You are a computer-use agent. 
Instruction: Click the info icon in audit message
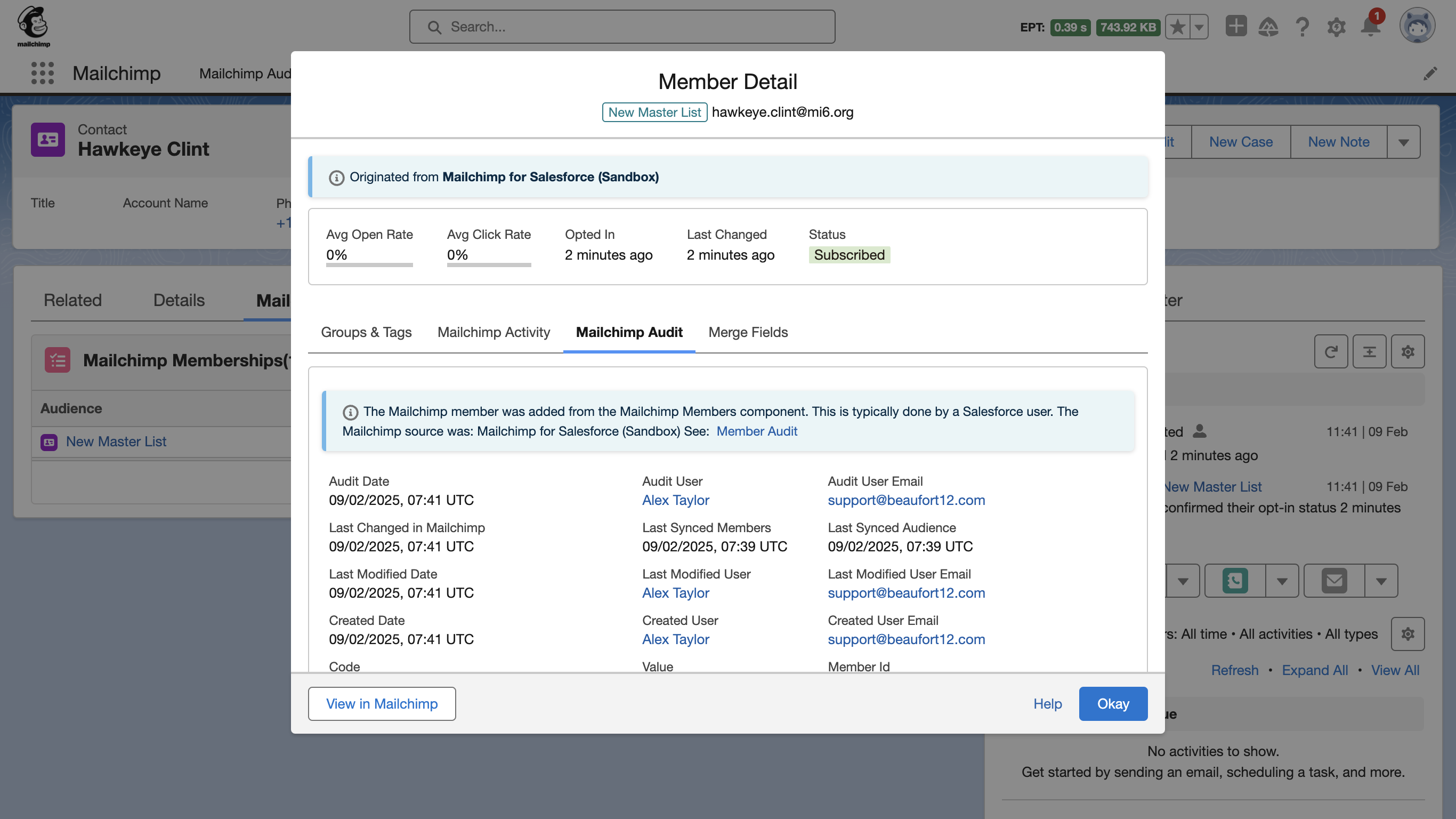coord(351,412)
